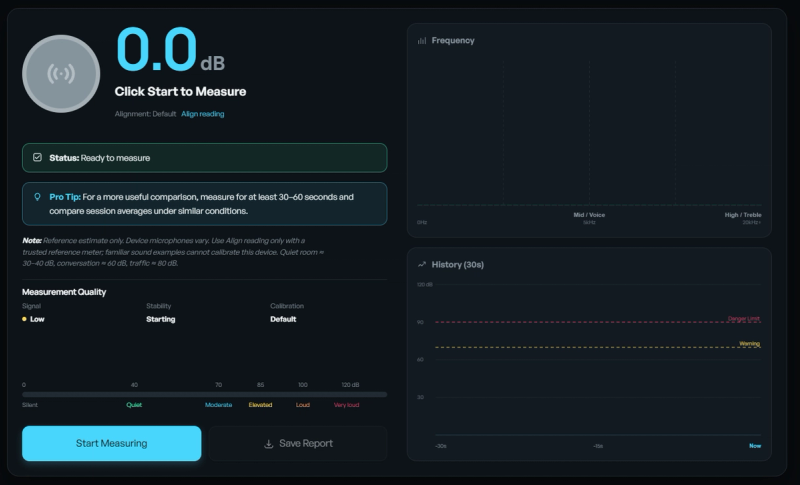Click the Silent scale label

pos(30,405)
